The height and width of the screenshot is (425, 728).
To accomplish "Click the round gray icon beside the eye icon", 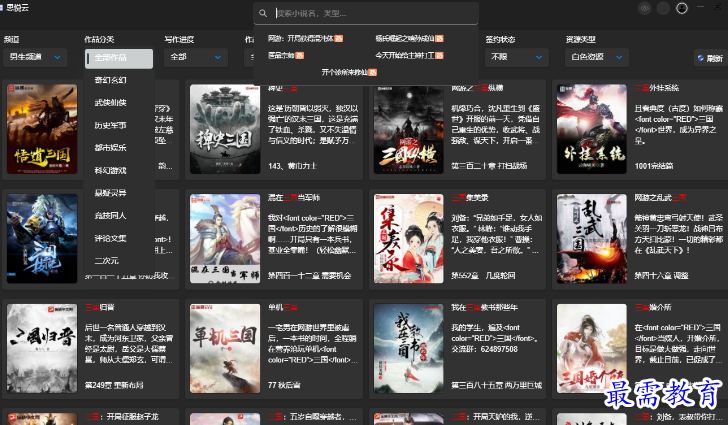I will click(663, 8).
